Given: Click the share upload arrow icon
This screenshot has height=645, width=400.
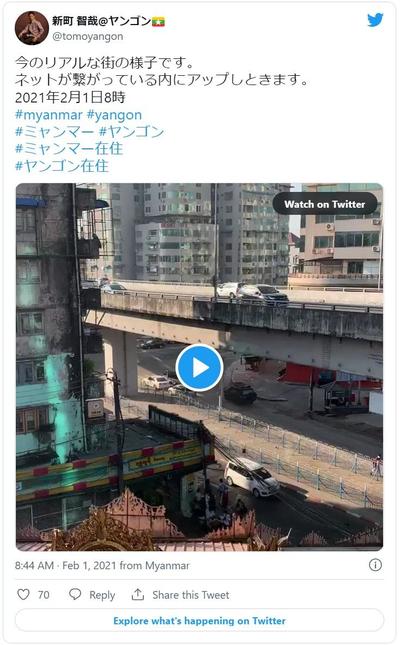Looking at the screenshot, I should (137, 594).
